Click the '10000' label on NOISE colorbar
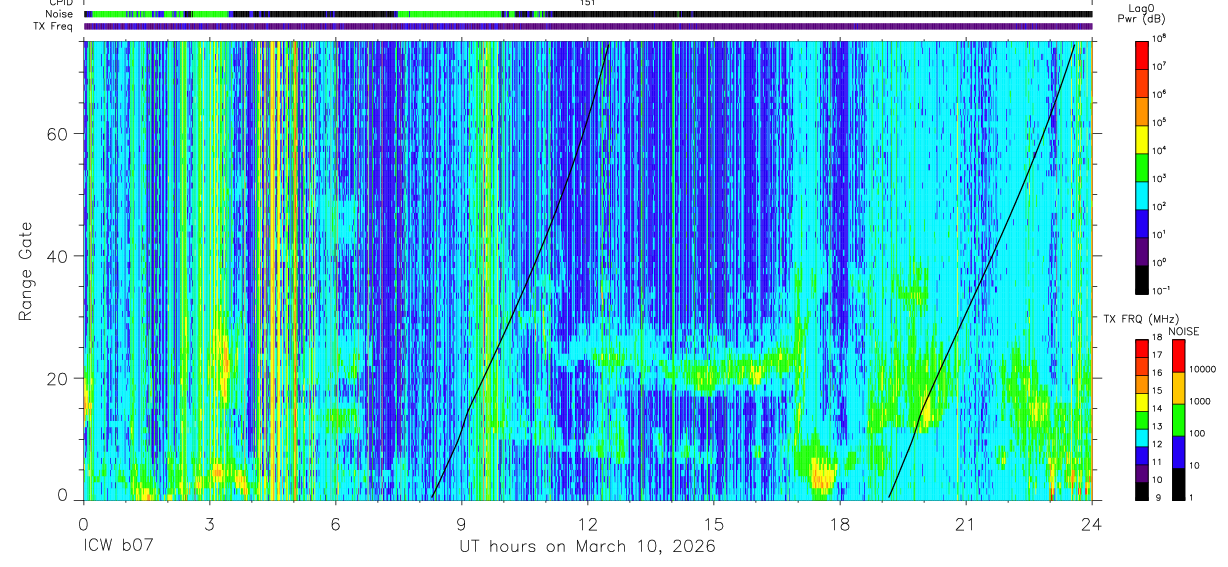Viewport: 1228px width, 567px height. 1204,369
